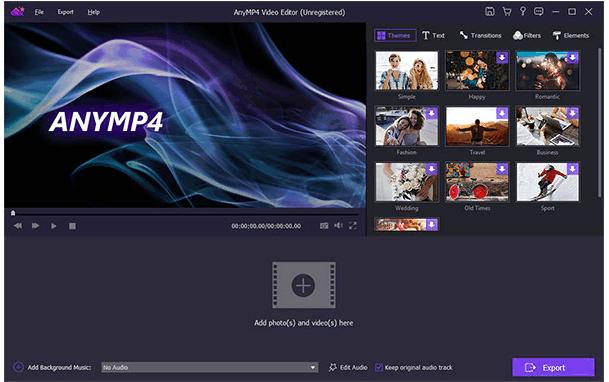
Task: Select the Fashion theme thumbnail
Action: 407,126
